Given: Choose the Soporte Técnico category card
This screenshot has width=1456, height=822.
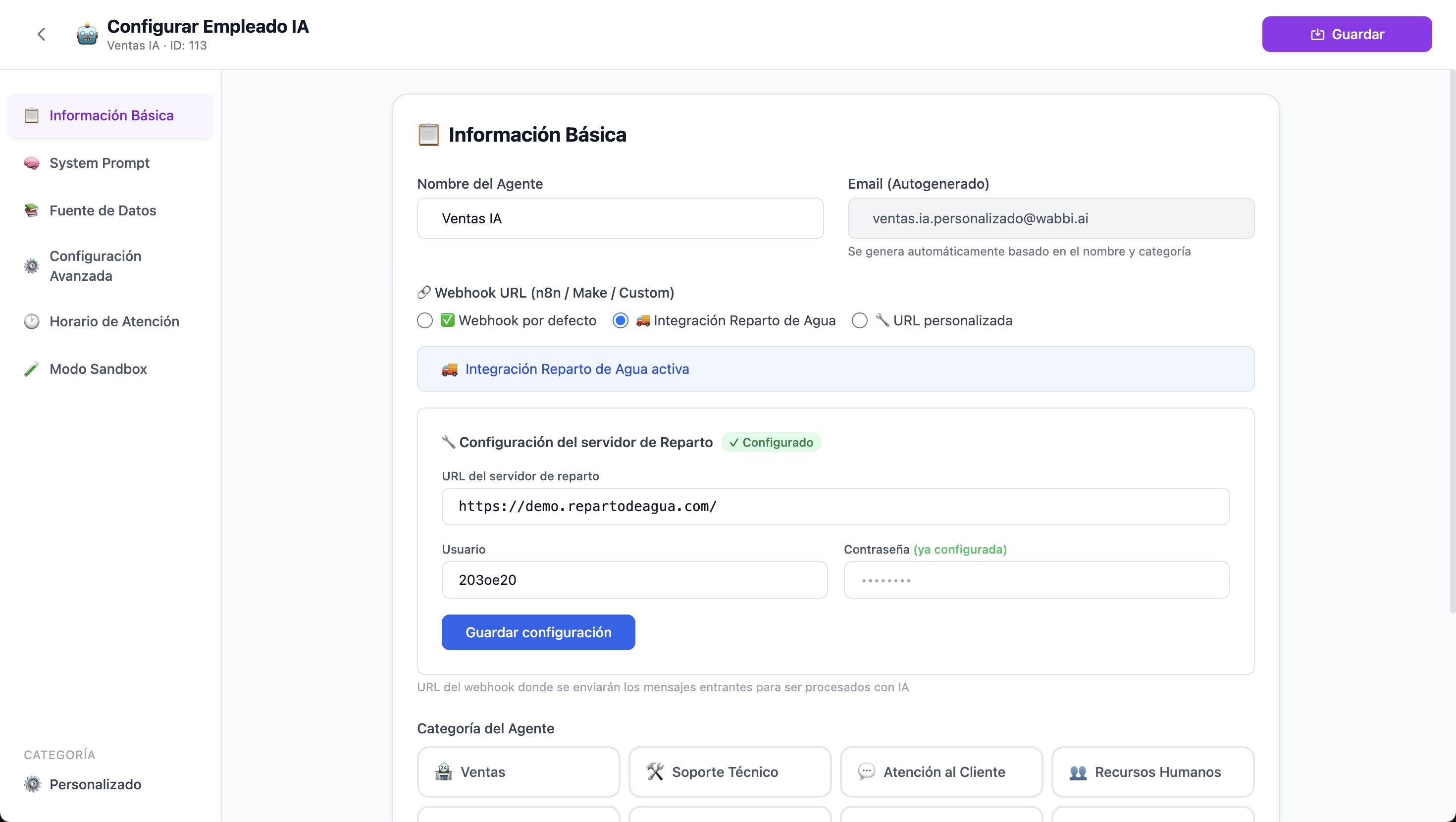Looking at the screenshot, I should click(729, 771).
